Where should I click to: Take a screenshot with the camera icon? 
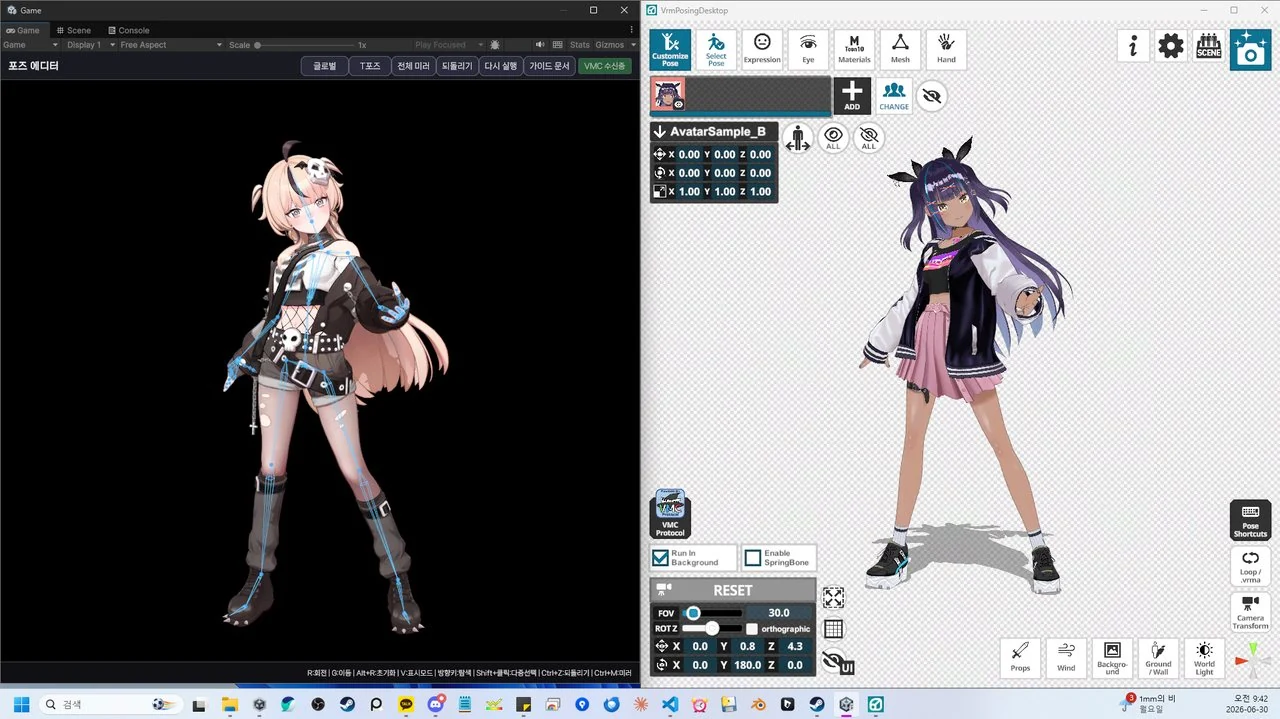click(x=1250, y=49)
